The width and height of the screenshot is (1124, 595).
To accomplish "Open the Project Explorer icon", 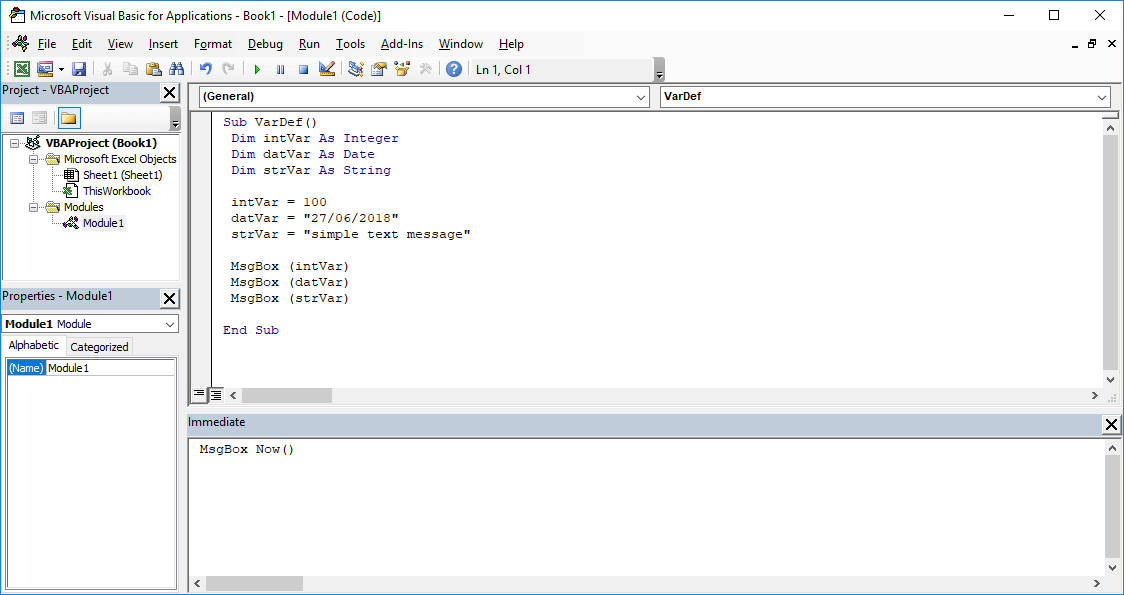I will pyautogui.click(x=356, y=69).
